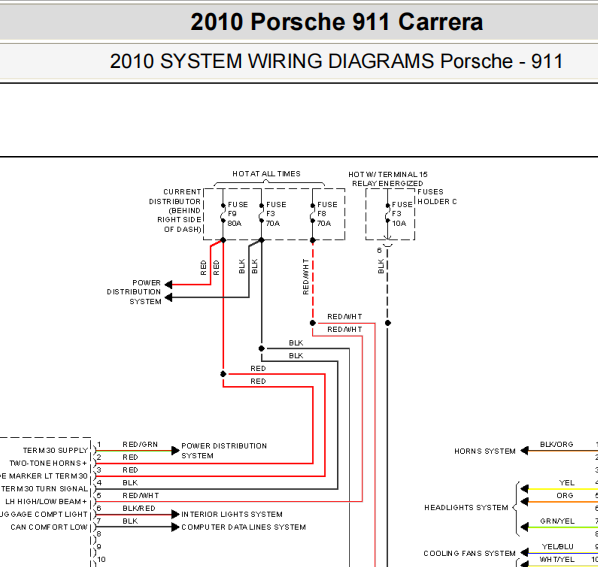Click the 'YEL/BLU' wire label
The height and width of the screenshot is (567, 598).
coord(558,546)
